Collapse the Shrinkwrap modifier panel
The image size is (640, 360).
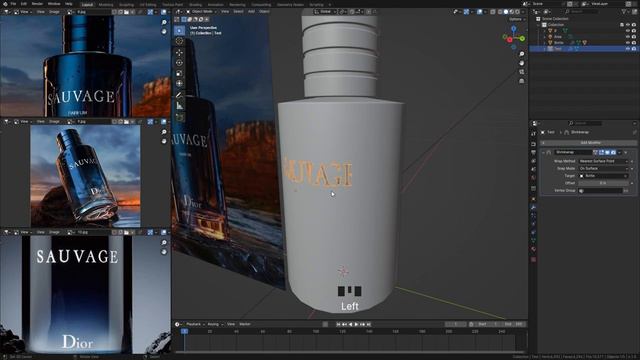[x=543, y=152]
